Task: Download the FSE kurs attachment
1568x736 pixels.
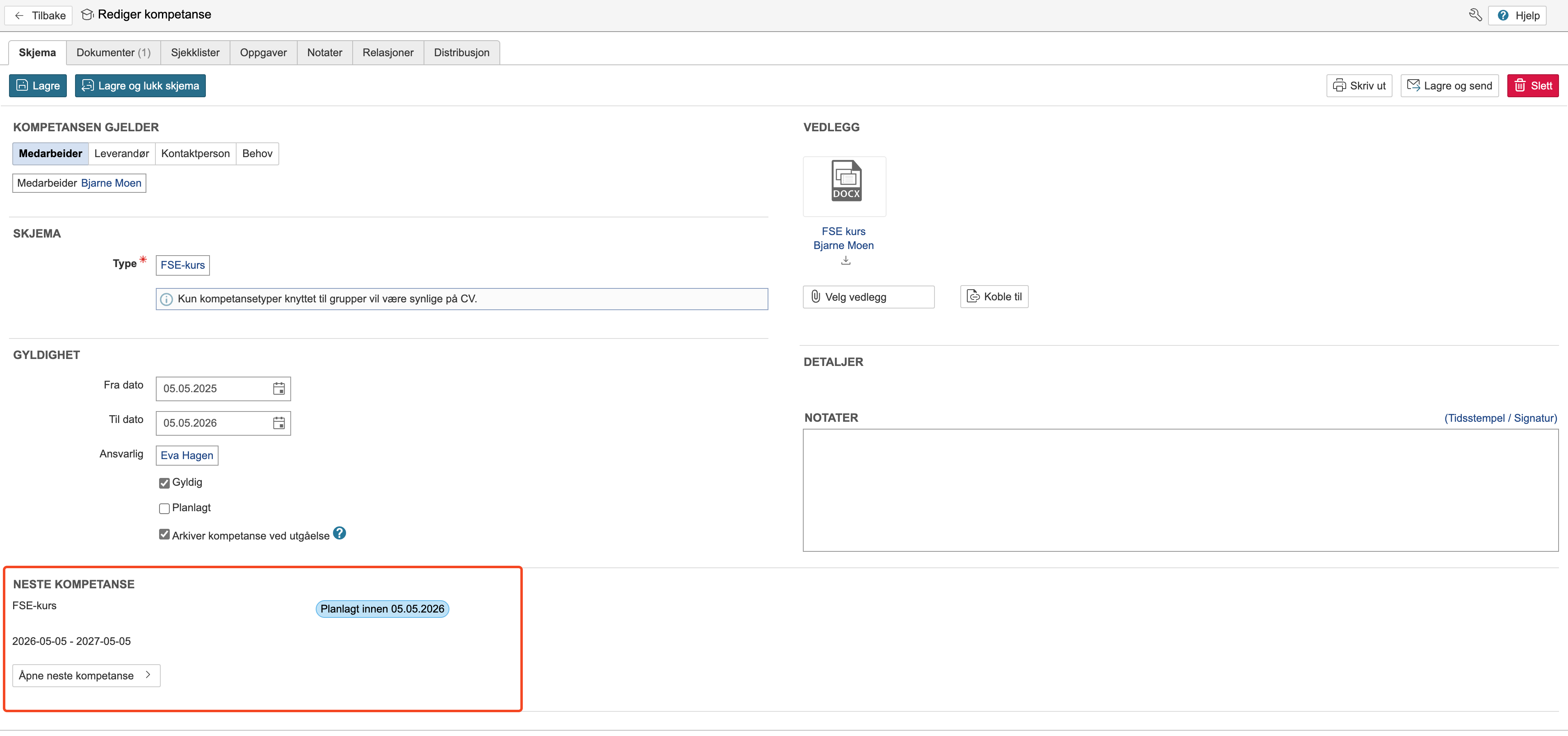Action: tap(846, 261)
